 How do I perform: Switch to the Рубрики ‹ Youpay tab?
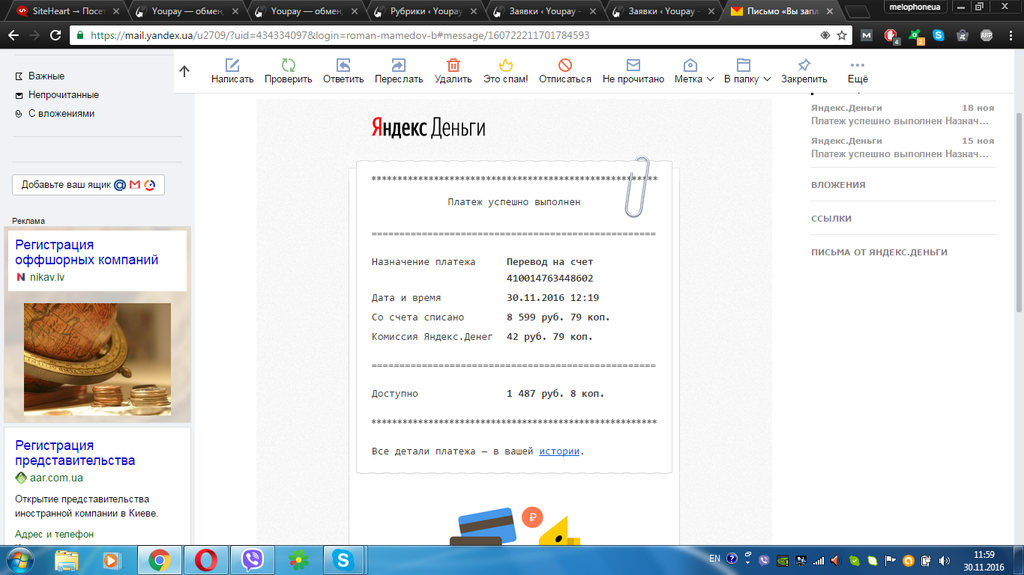pyautogui.click(x=424, y=11)
